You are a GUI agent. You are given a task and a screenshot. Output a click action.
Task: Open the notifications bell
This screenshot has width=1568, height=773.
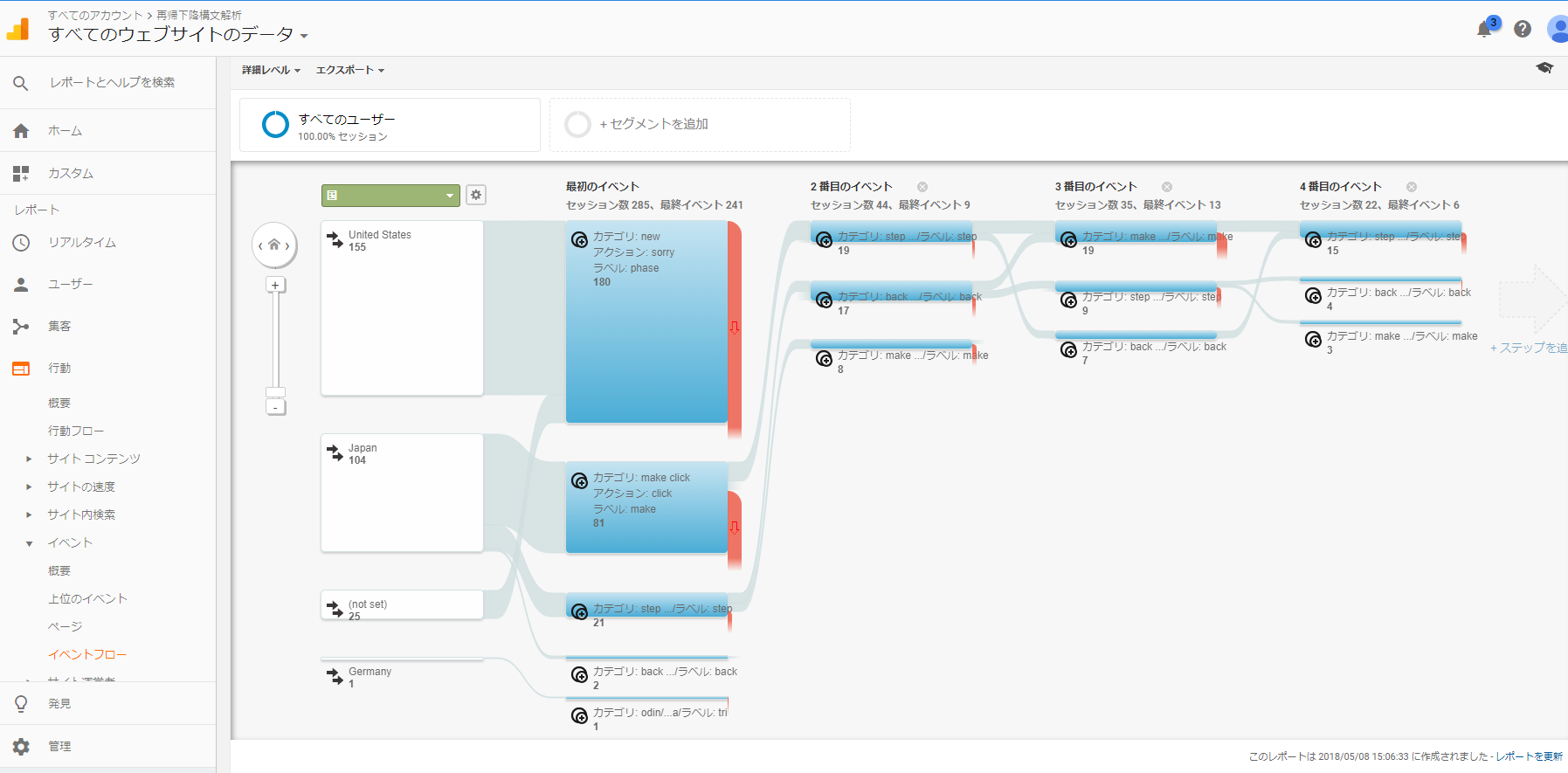[1483, 30]
